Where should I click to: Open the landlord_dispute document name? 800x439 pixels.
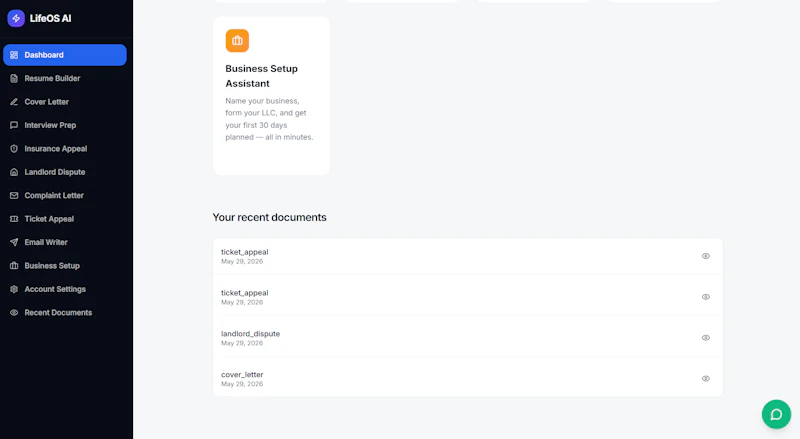[x=251, y=334]
